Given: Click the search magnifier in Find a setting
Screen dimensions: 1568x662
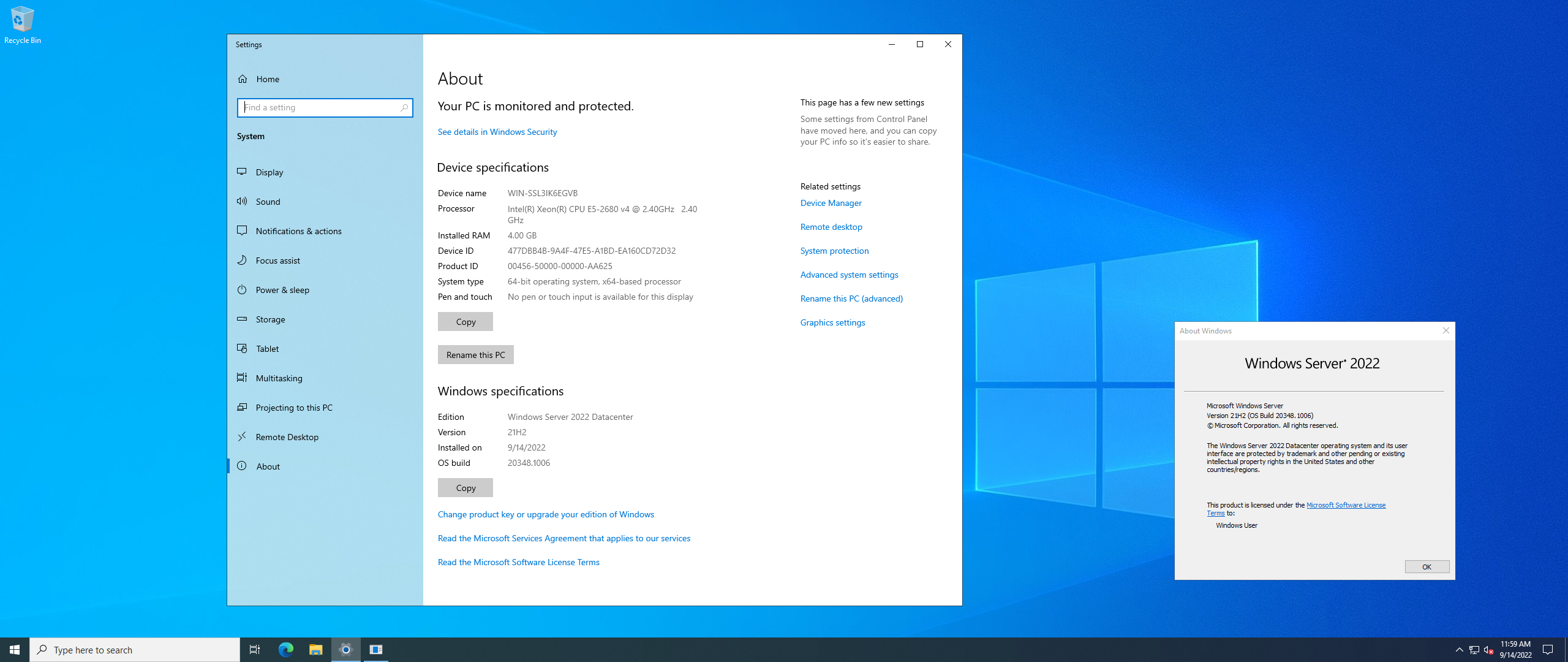Looking at the screenshot, I should (x=404, y=108).
